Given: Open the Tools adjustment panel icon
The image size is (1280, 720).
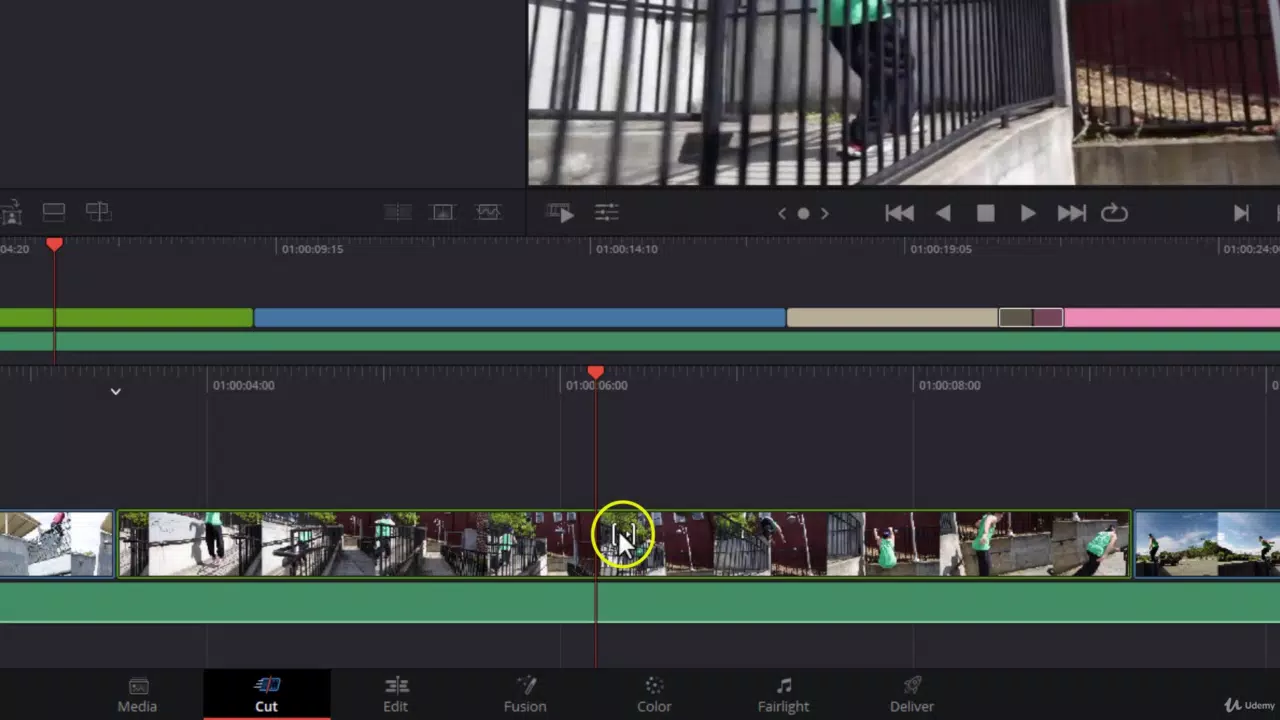Looking at the screenshot, I should coord(607,212).
